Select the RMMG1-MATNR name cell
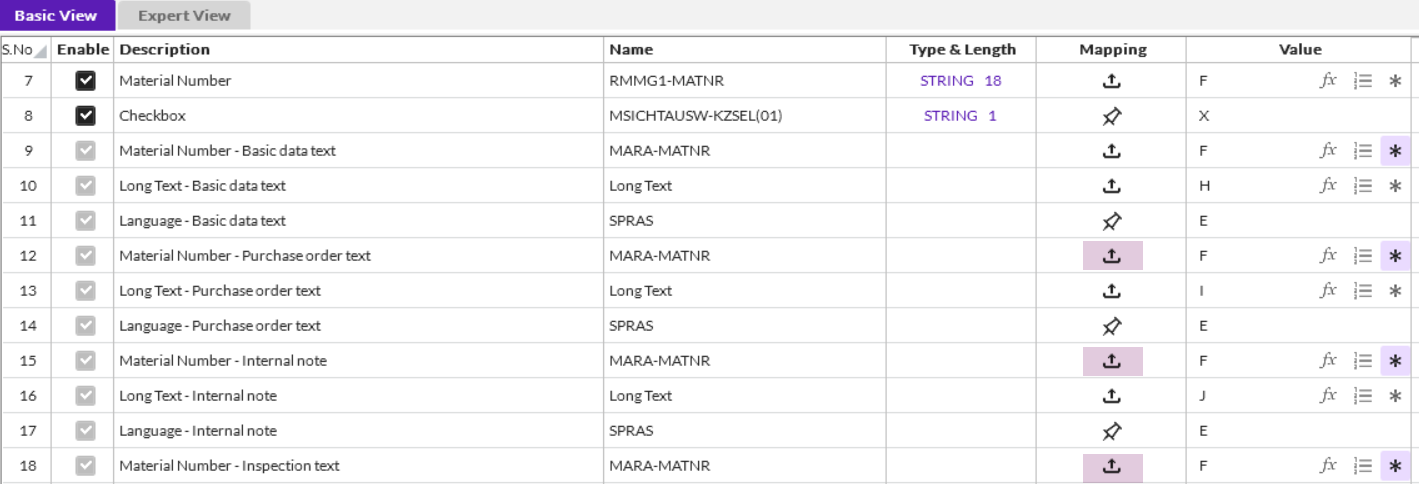1419x484 pixels. [658, 81]
